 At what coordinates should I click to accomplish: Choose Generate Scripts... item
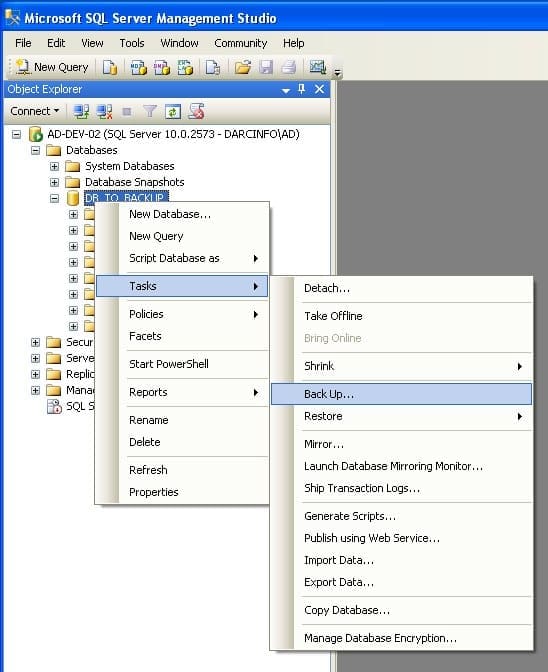pyautogui.click(x=401, y=516)
